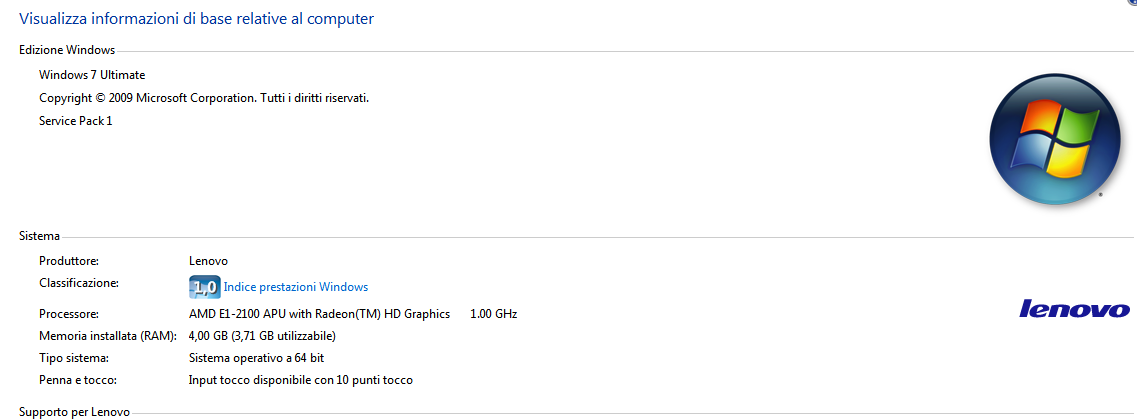The image size is (1137, 420).
Task: Select the Service Pack 1 text
Action: tap(75, 121)
